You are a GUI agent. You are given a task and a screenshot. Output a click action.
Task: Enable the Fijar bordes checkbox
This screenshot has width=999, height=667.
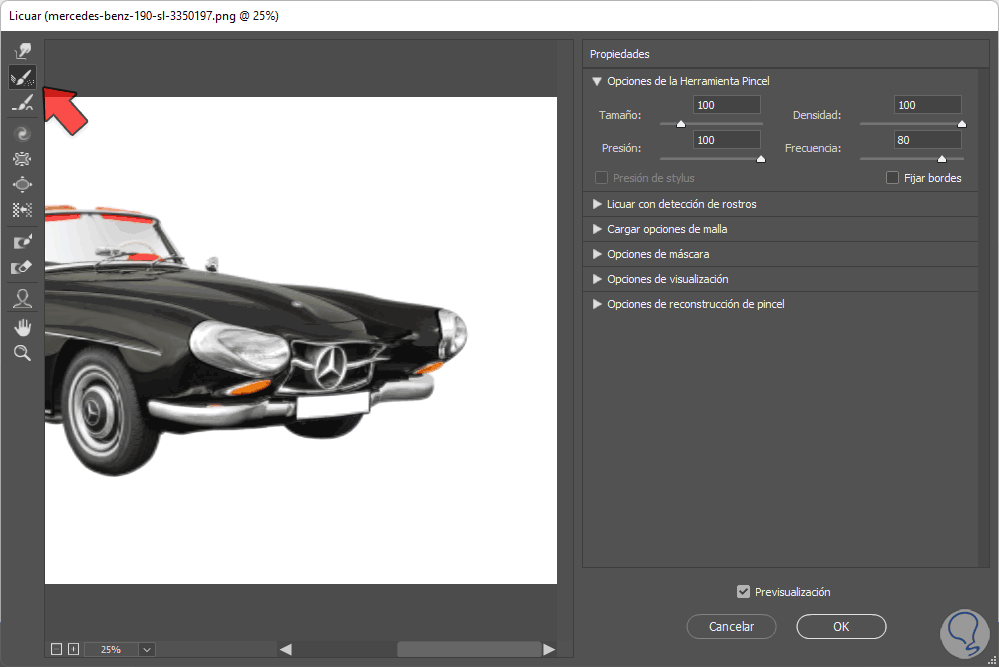point(893,178)
